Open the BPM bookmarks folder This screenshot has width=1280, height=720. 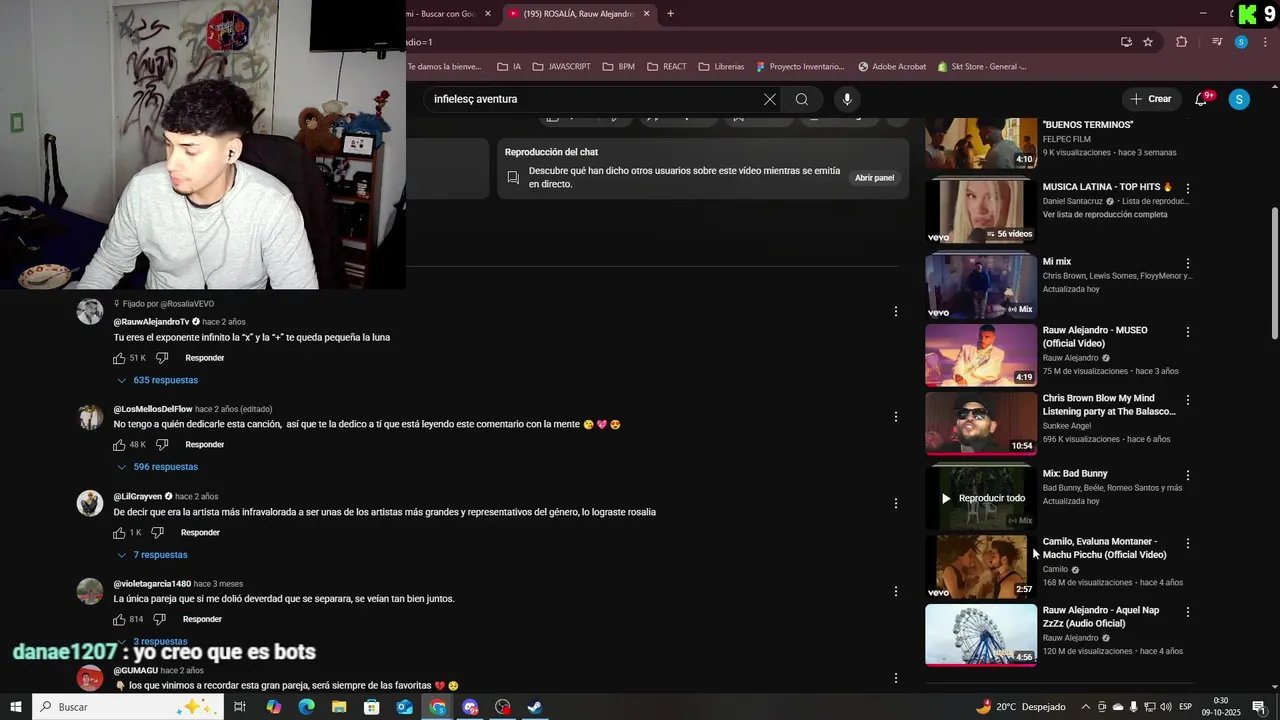tap(619, 67)
